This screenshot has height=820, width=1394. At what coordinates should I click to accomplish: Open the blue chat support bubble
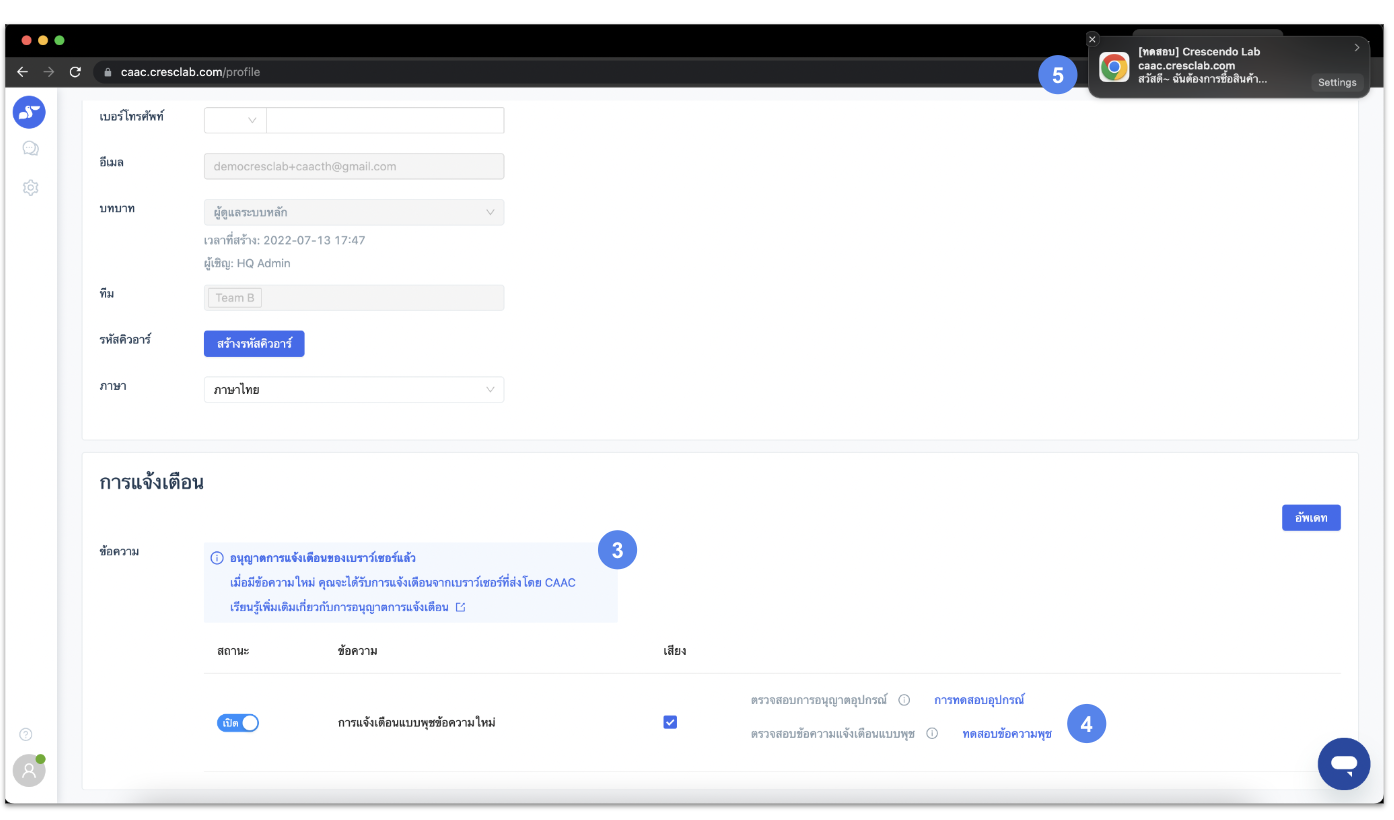[1343, 765]
